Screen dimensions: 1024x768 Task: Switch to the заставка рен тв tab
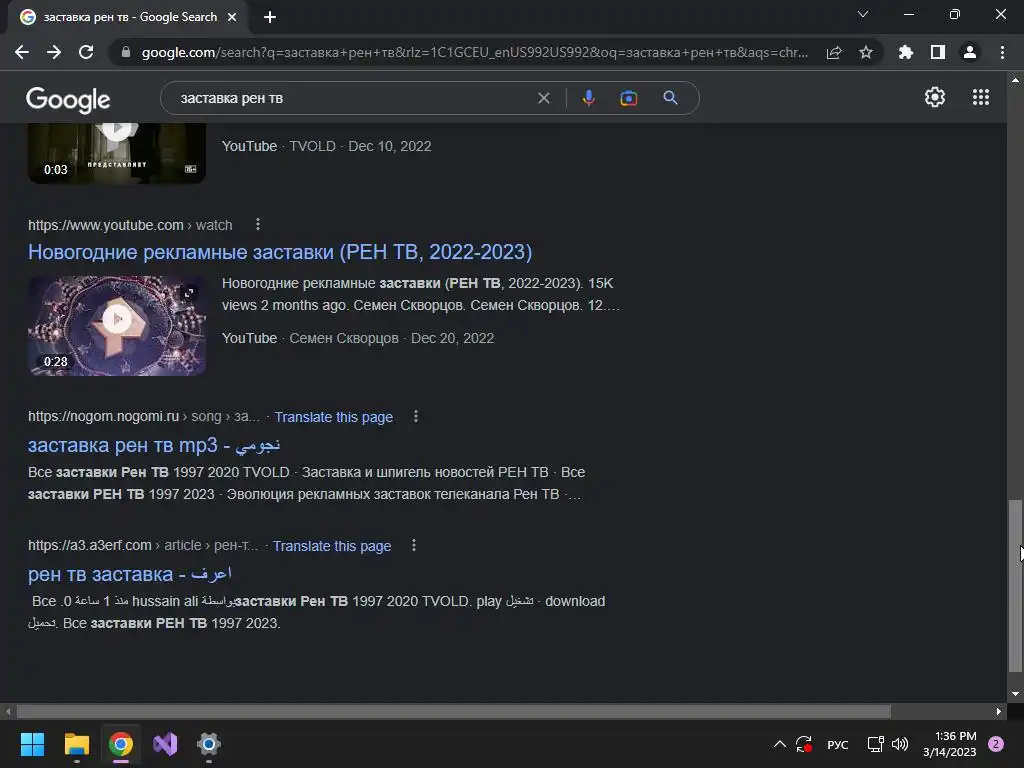point(129,17)
